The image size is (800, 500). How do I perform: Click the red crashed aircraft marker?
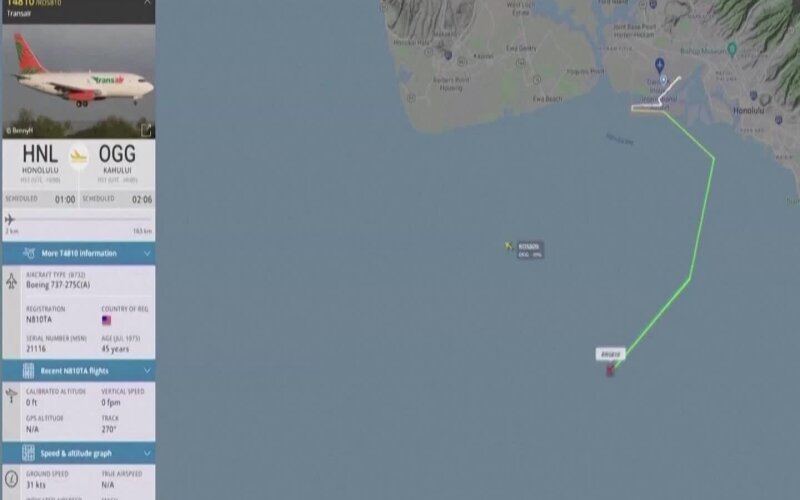coord(610,371)
